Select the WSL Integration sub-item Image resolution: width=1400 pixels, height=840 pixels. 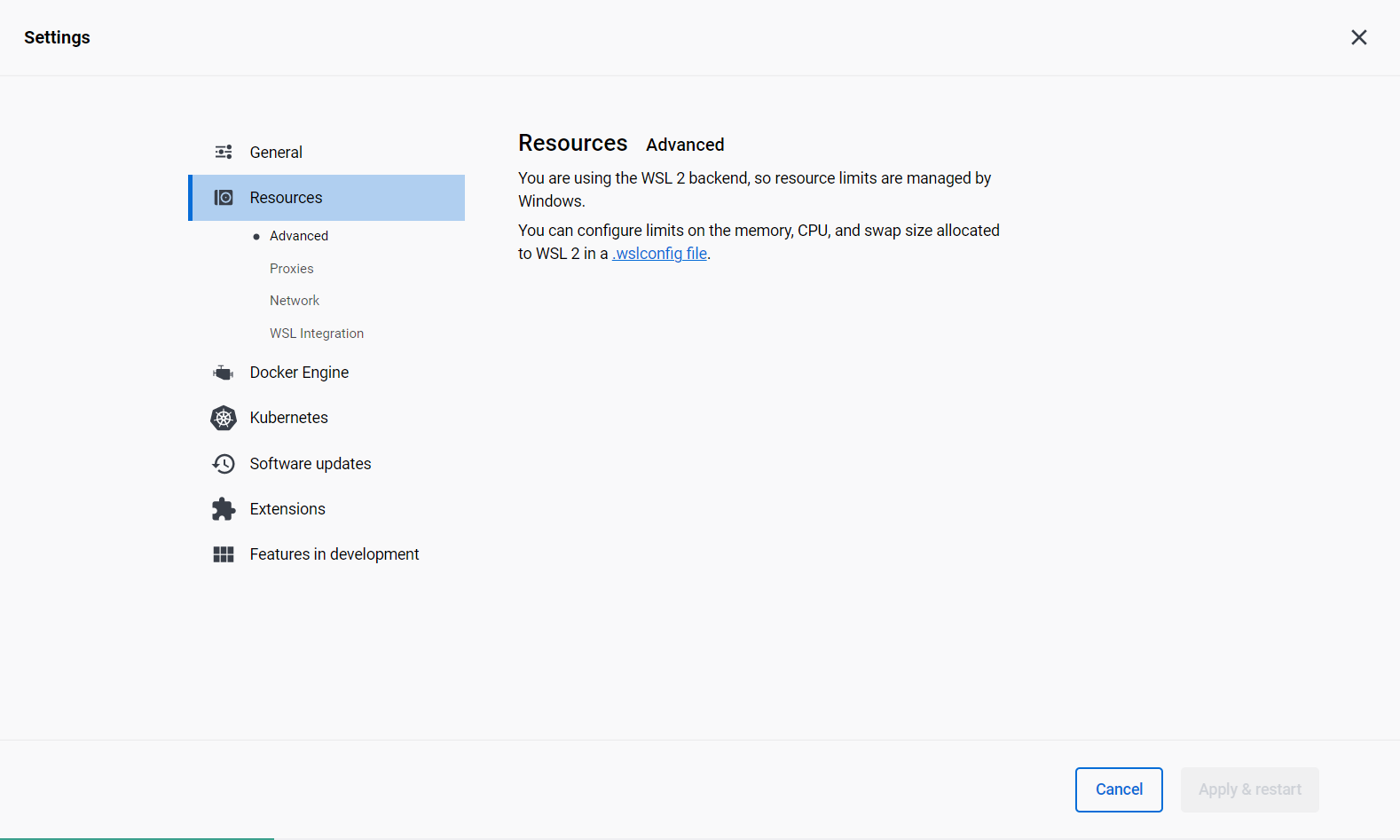317,334
